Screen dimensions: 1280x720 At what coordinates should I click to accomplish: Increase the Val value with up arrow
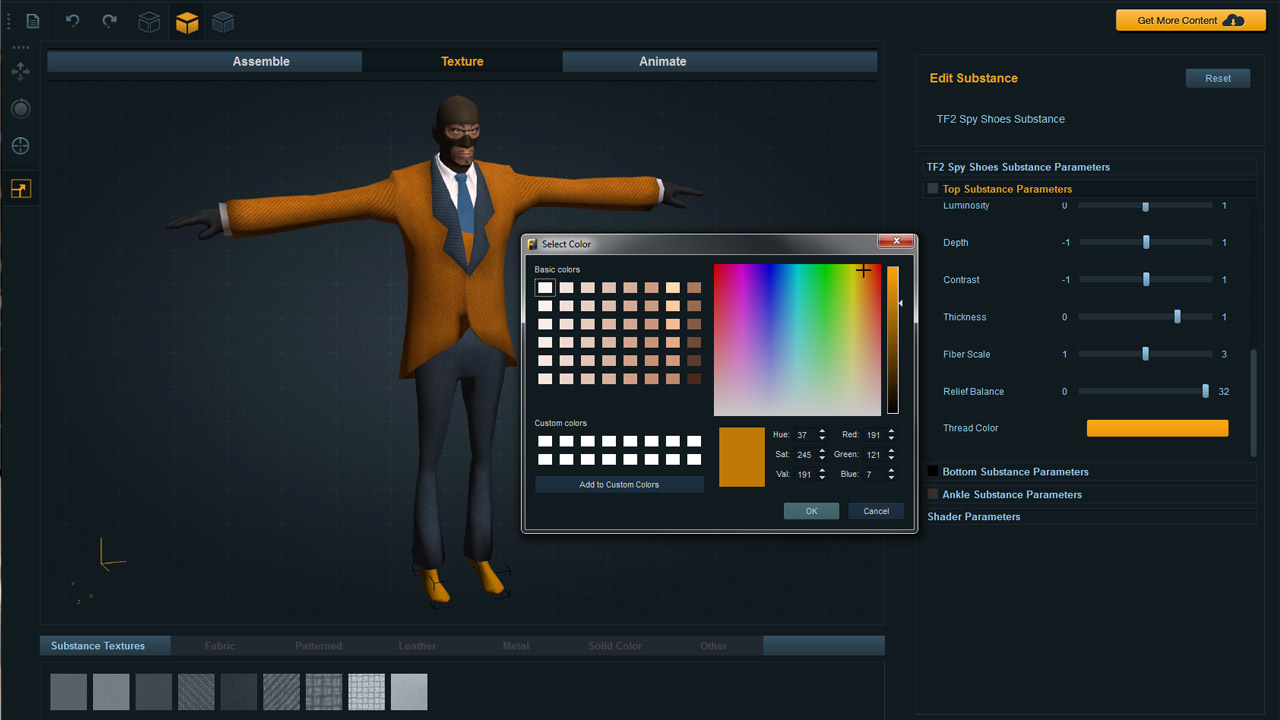(x=822, y=470)
